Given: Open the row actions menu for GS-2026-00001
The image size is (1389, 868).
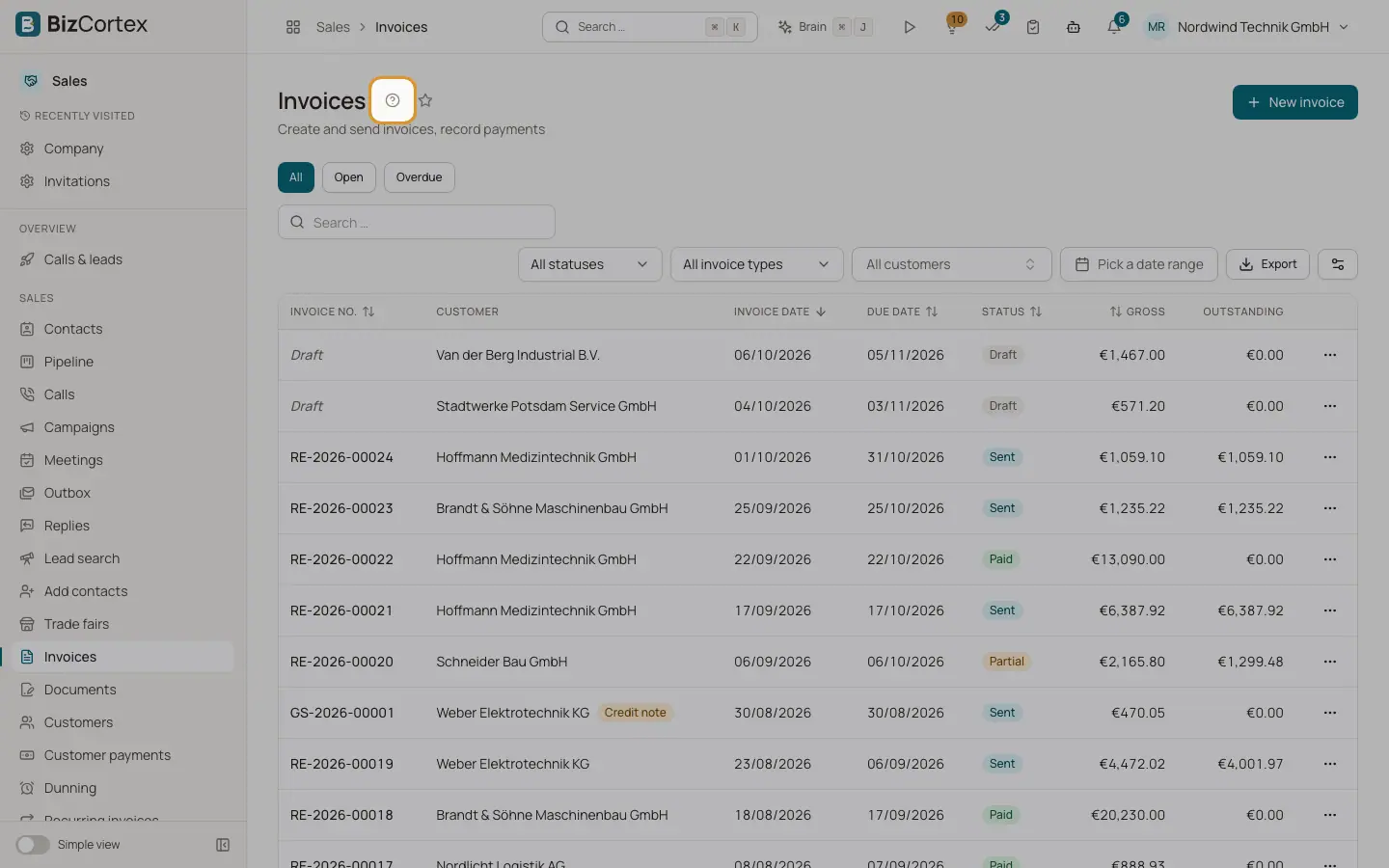Looking at the screenshot, I should (x=1330, y=713).
